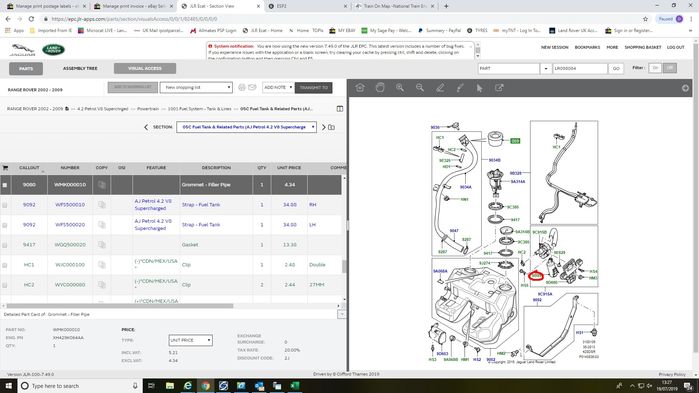699x393 pixels.
Task: Click the part number search input field
Action: point(580,69)
